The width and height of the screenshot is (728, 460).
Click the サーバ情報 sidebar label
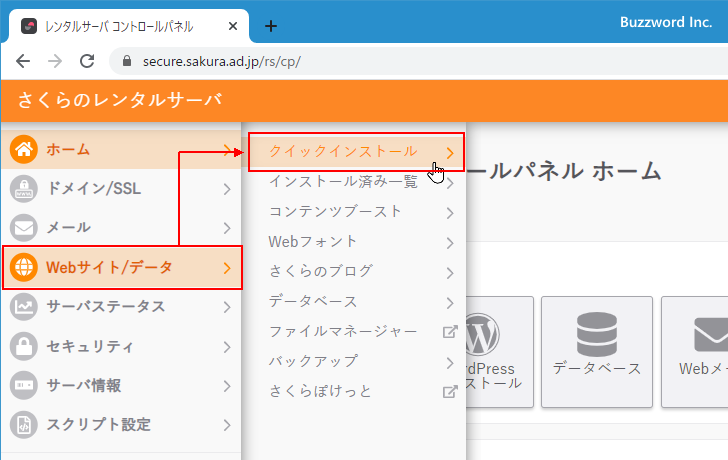[x=84, y=385]
